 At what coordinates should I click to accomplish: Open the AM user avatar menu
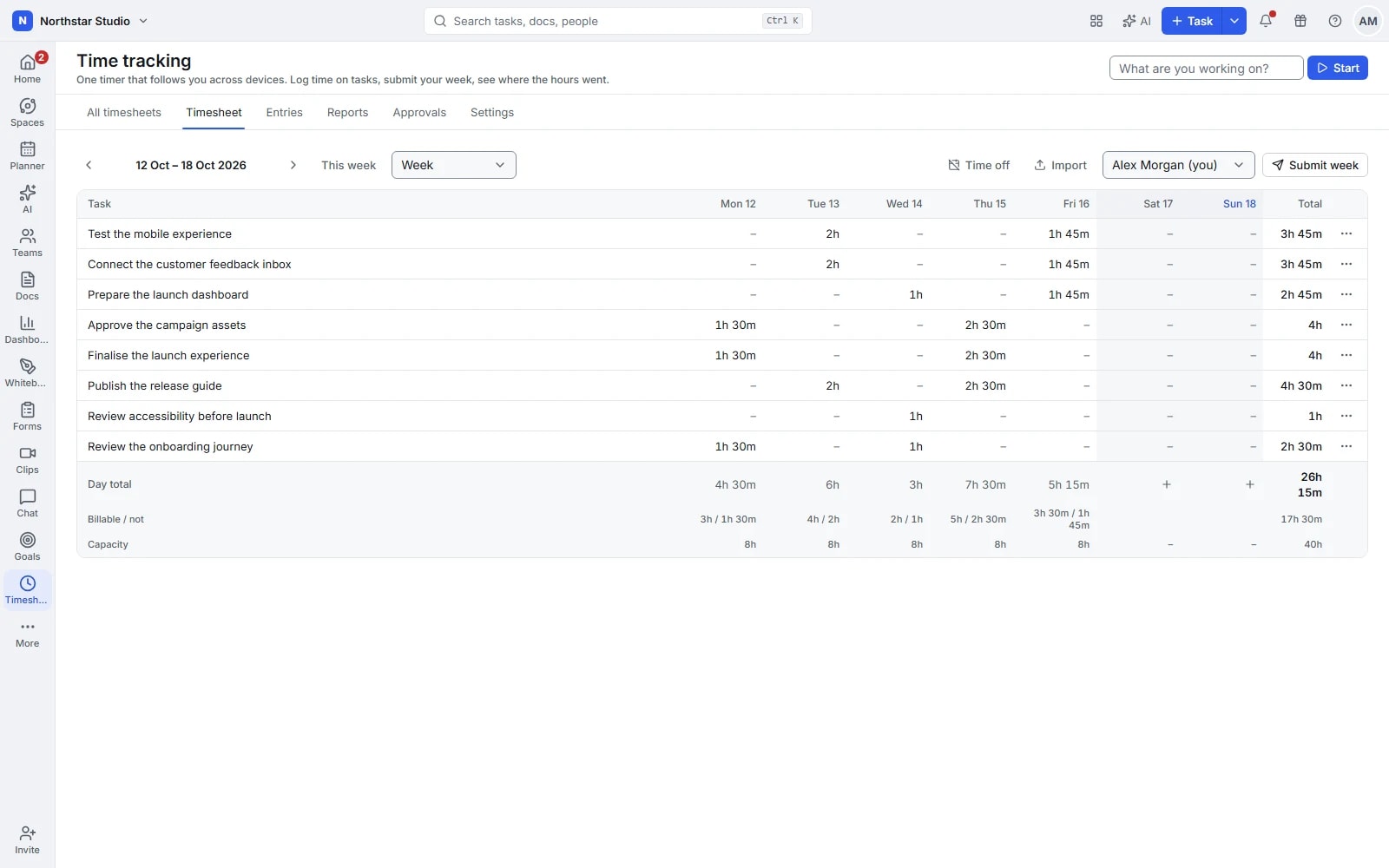click(1368, 21)
